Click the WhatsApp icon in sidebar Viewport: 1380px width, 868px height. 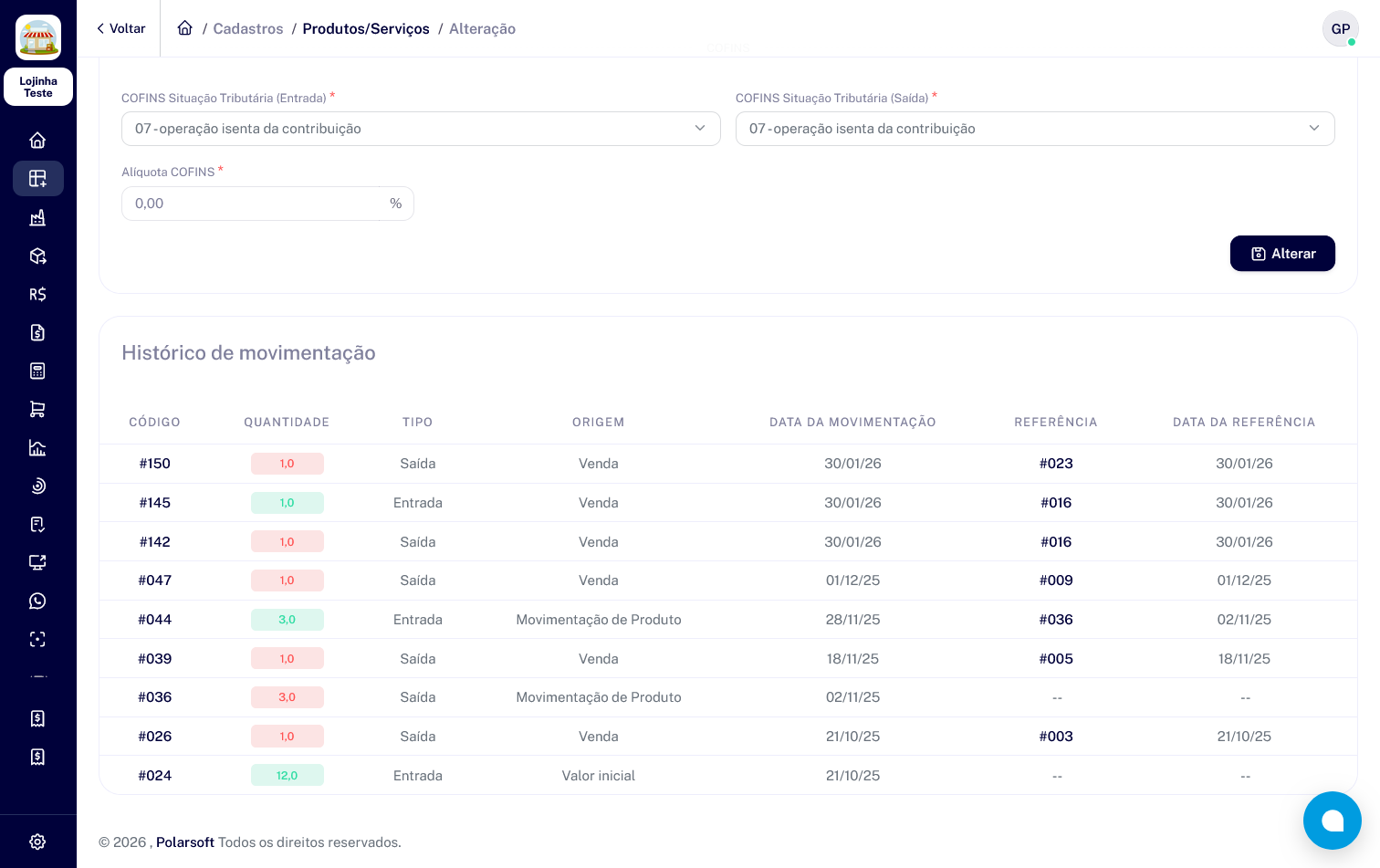point(37,601)
